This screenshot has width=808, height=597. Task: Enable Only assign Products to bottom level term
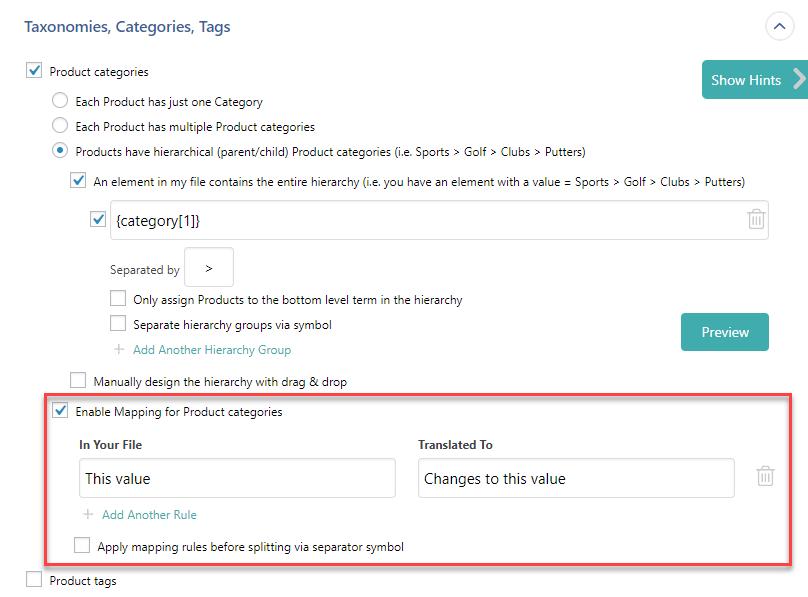click(x=118, y=299)
